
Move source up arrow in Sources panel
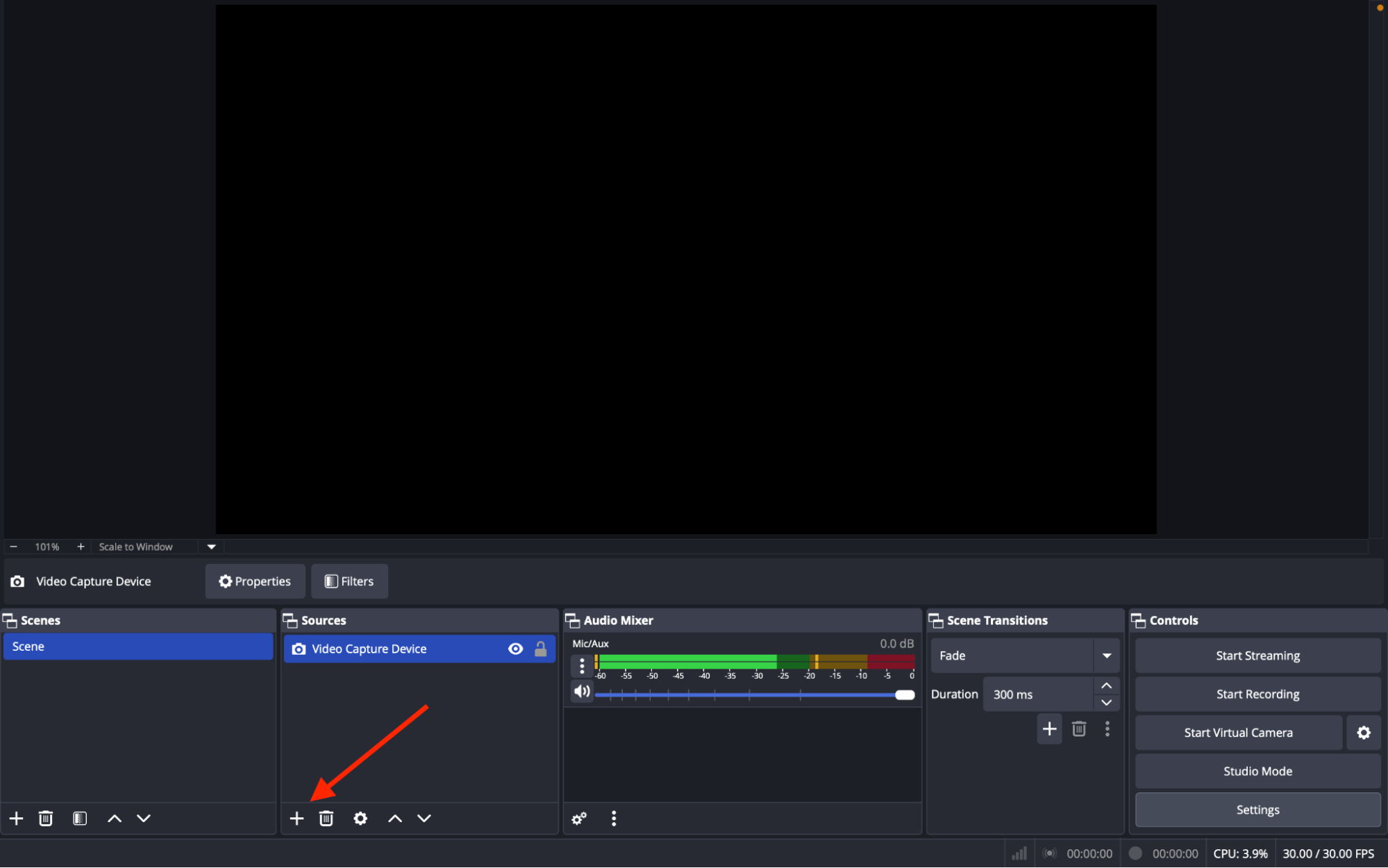pyautogui.click(x=395, y=819)
